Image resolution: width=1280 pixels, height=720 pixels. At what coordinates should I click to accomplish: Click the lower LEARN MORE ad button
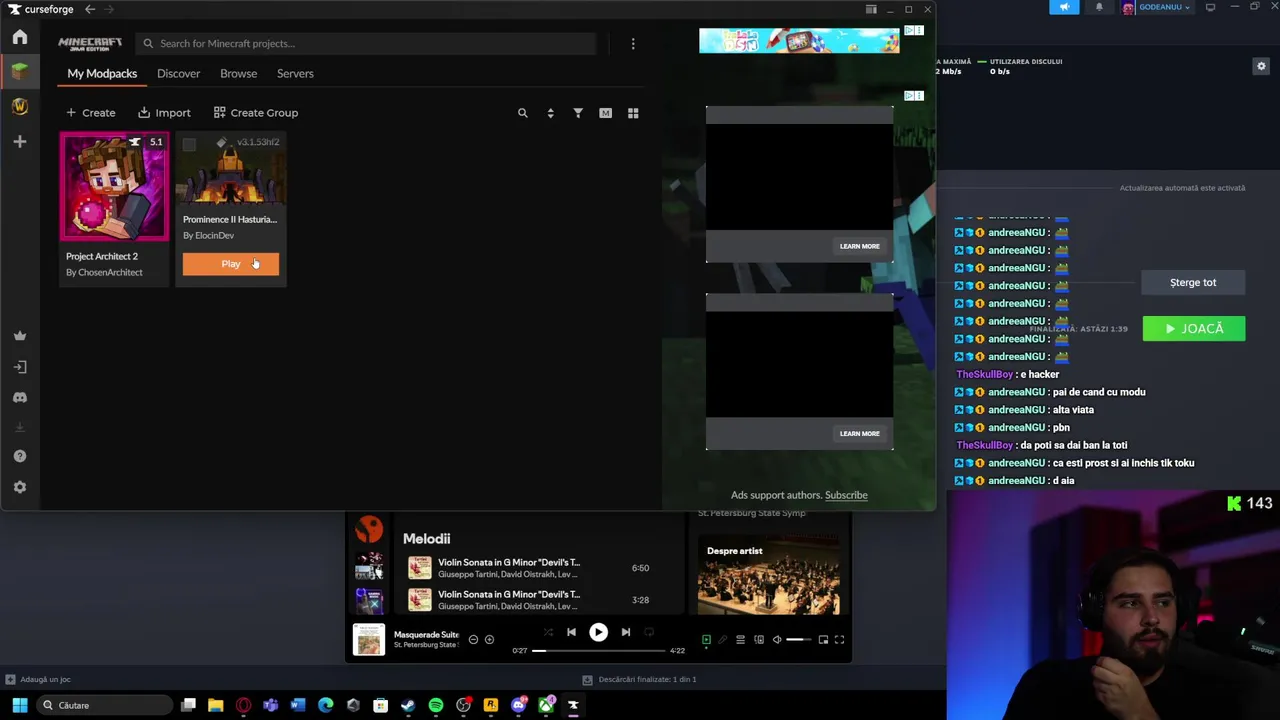[x=860, y=433]
